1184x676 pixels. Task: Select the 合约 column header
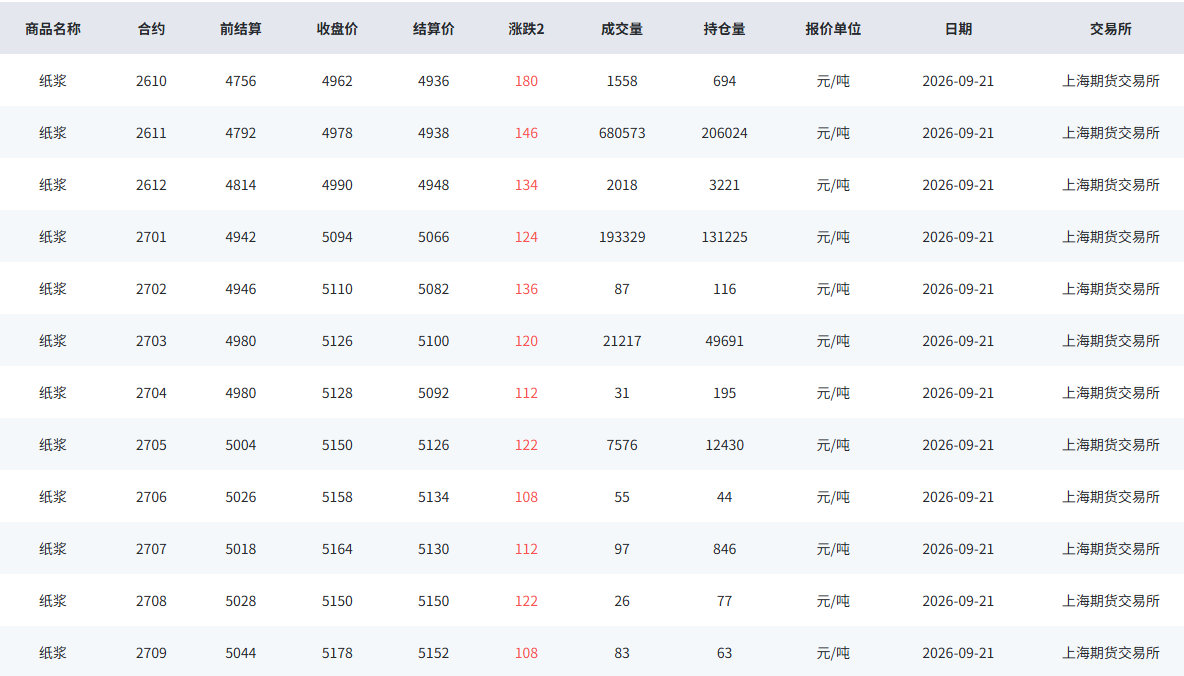click(x=151, y=29)
